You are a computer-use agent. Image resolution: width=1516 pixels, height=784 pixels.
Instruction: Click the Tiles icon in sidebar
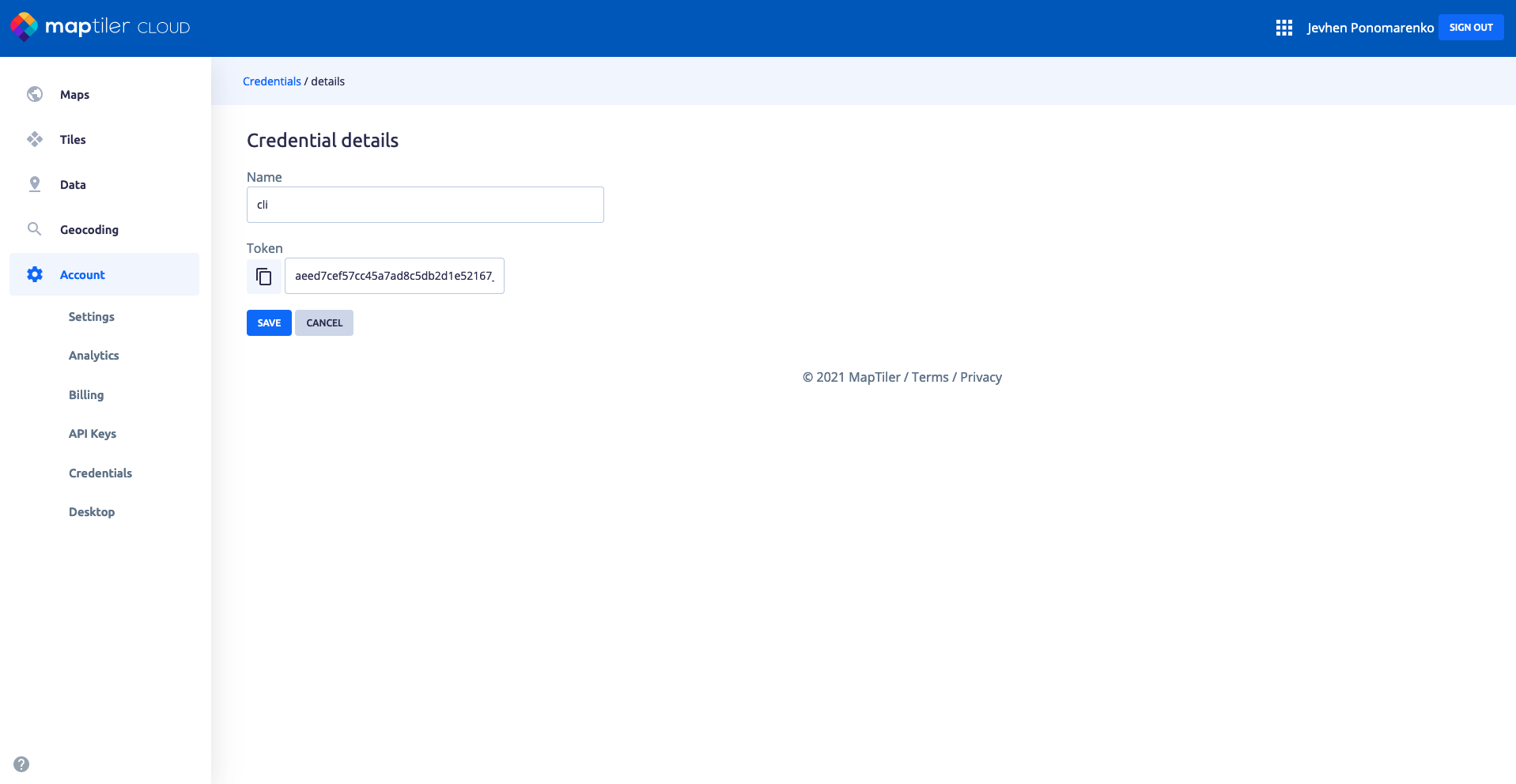click(35, 139)
